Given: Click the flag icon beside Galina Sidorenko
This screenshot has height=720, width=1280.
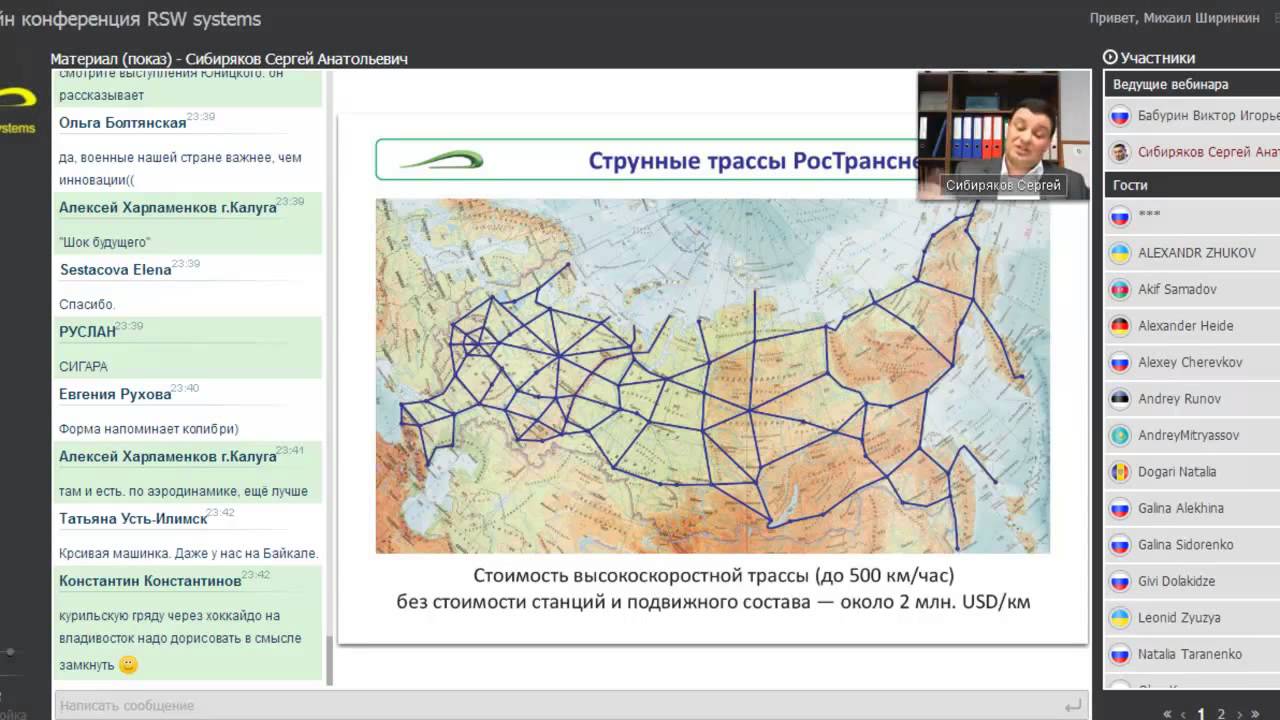Looking at the screenshot, I should 1120,545.
